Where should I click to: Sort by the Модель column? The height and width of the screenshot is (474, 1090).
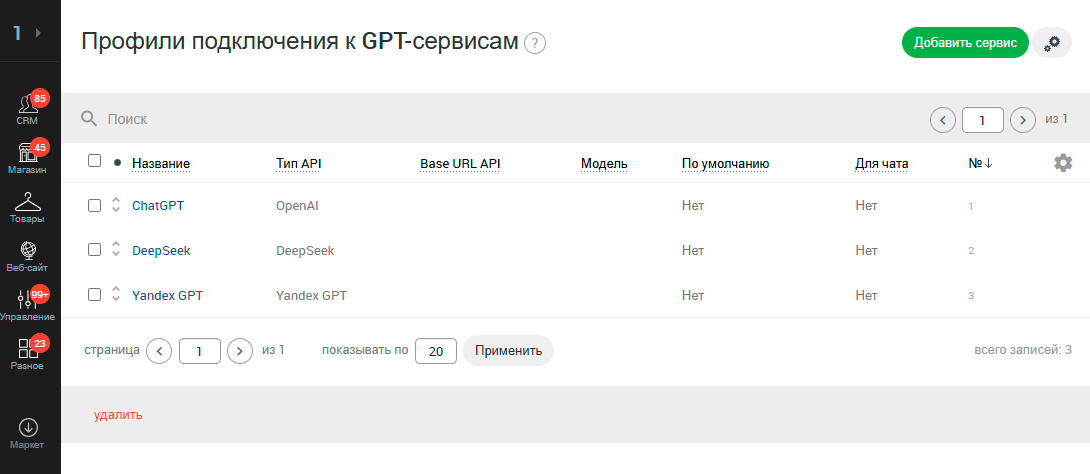click(604, 163)
